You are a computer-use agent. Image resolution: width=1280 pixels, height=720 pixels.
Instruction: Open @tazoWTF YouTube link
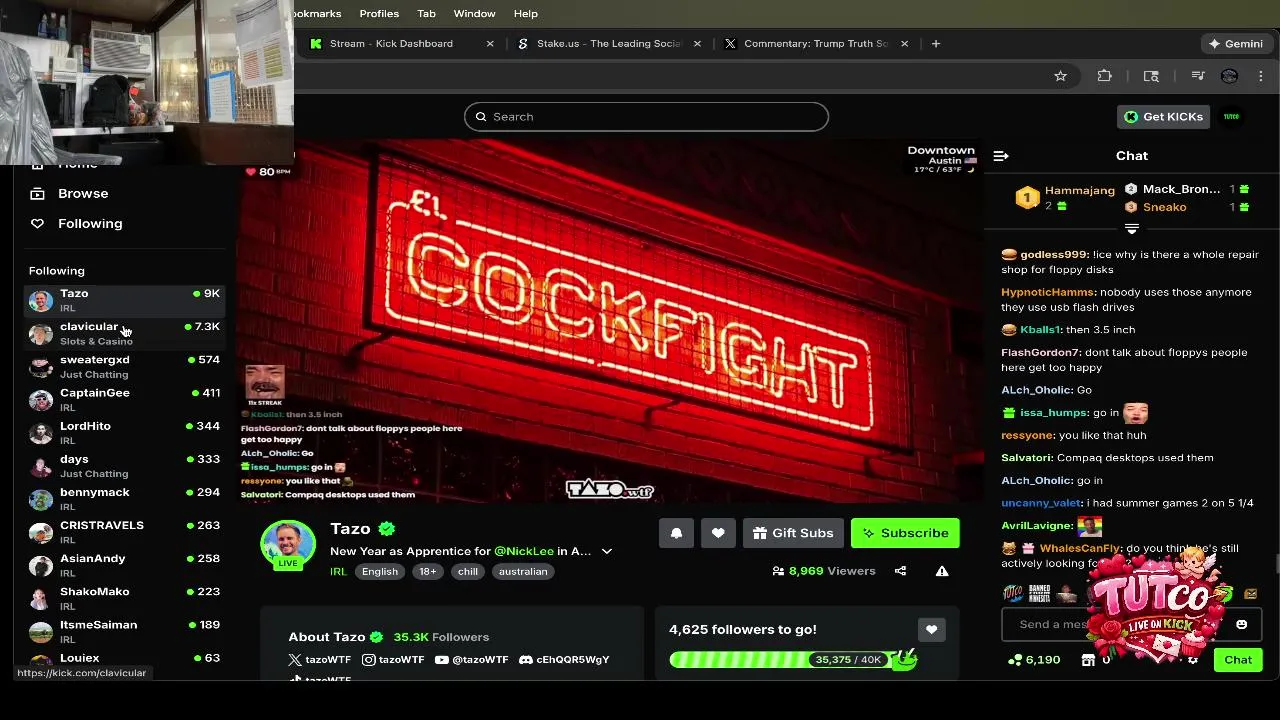coord(472,660)
